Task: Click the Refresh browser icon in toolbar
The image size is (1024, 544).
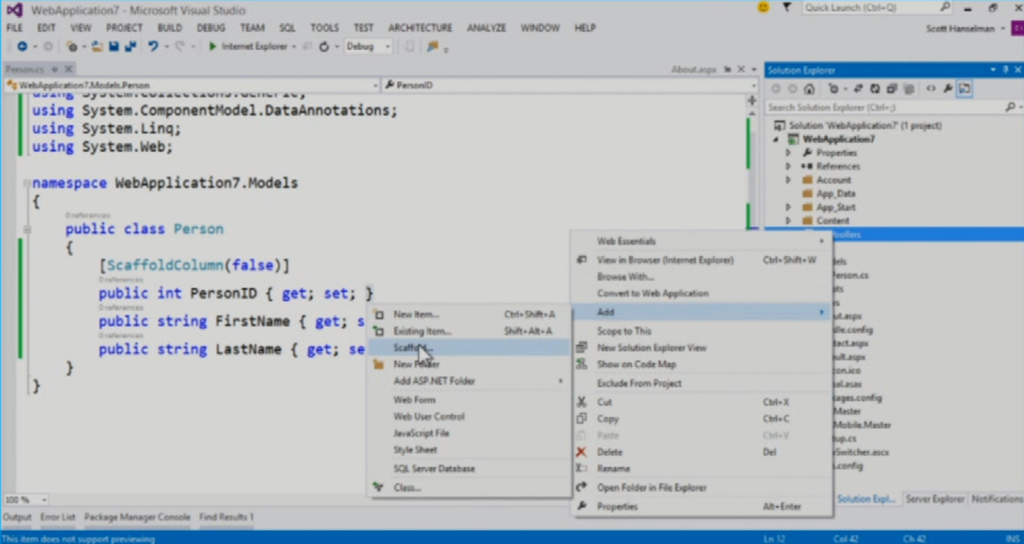Action: tap(324, 46)
